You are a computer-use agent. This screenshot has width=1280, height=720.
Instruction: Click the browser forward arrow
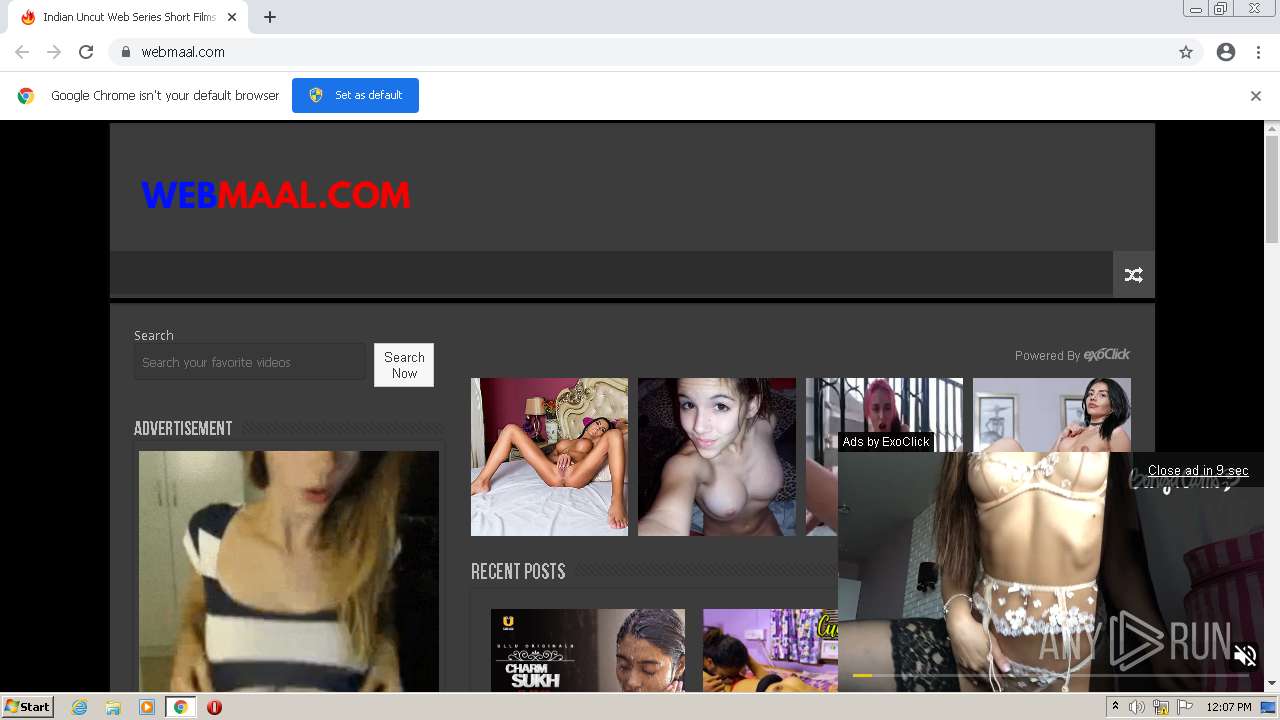tap(54, 52)
